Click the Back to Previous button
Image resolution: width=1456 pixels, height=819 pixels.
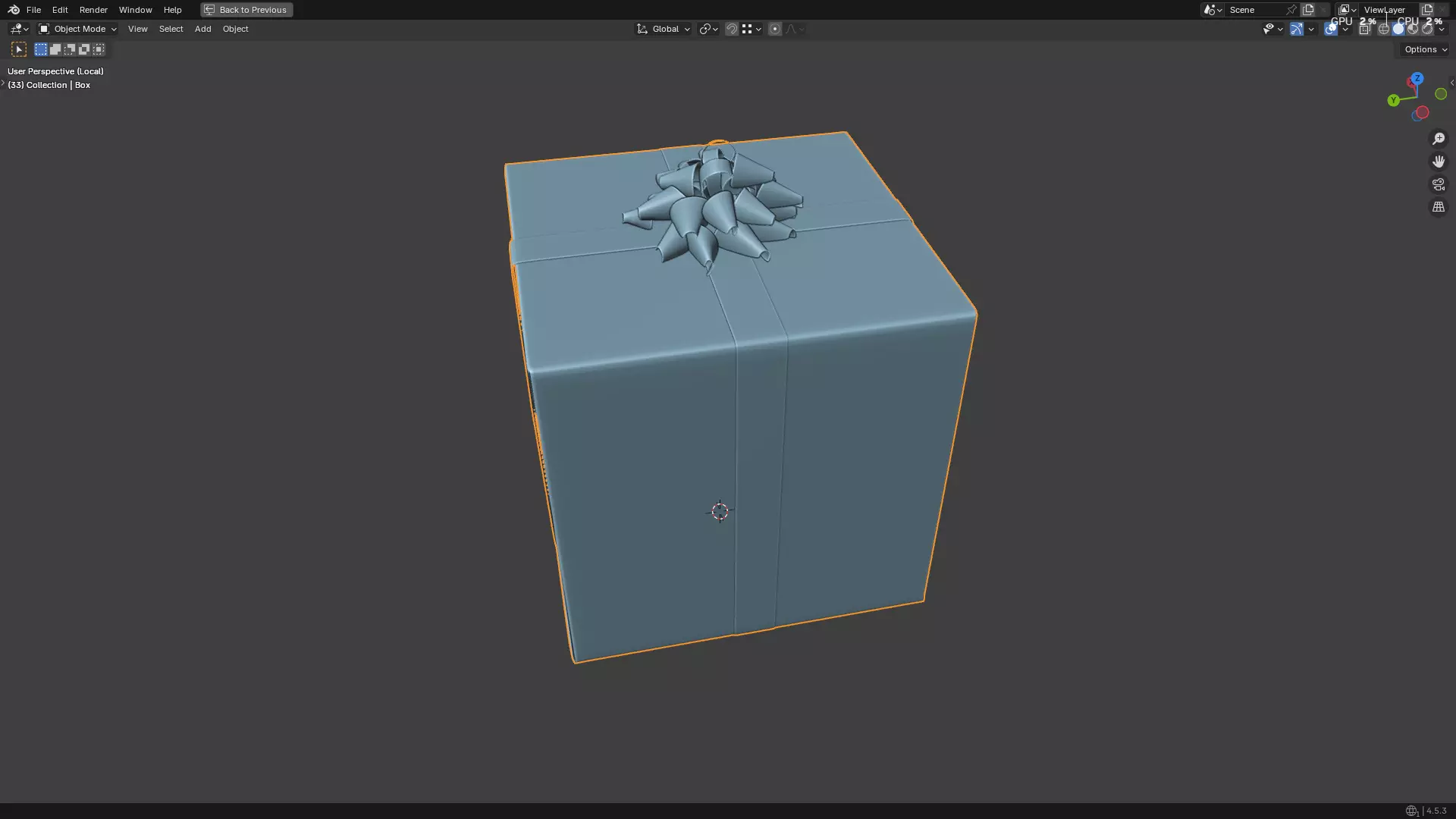click(246, 10)
